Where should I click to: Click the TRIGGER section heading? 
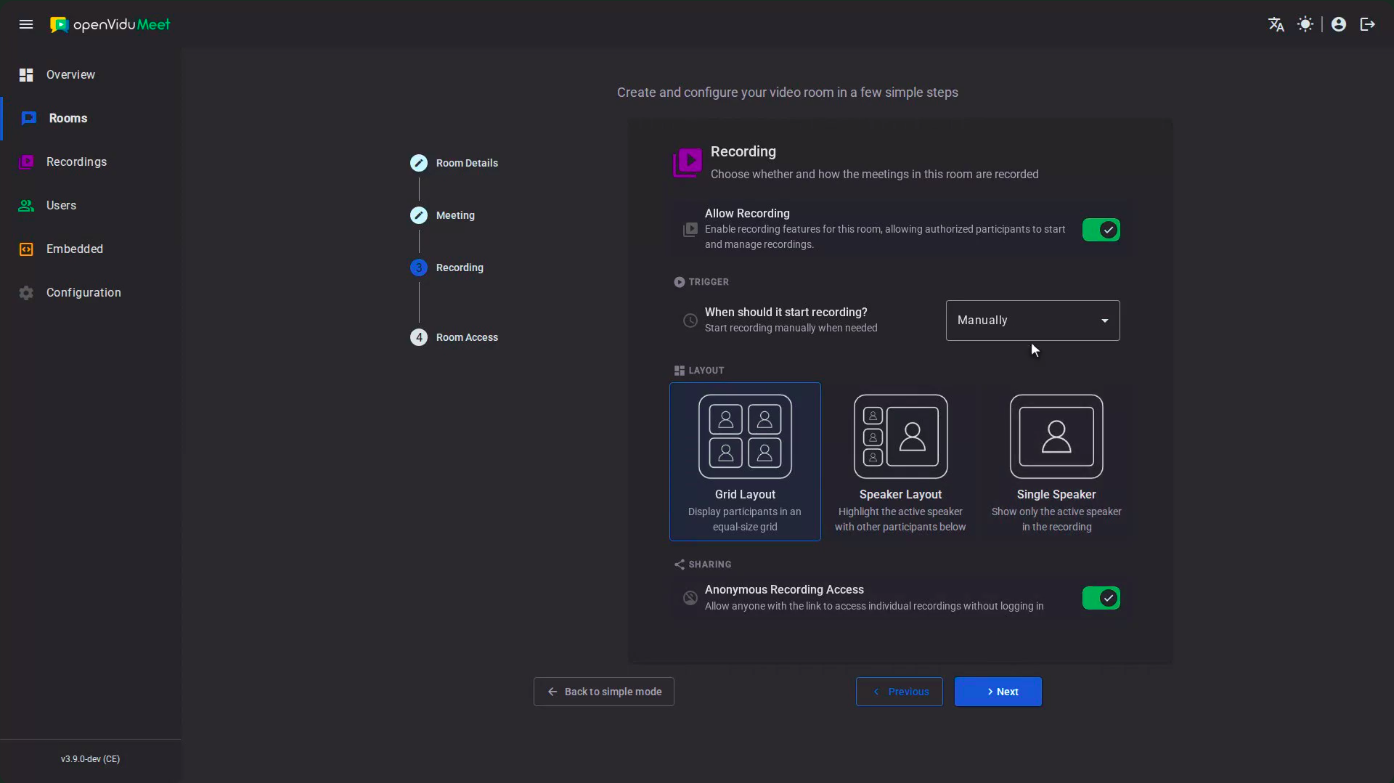pyautogui.click(x=708, y=282)
